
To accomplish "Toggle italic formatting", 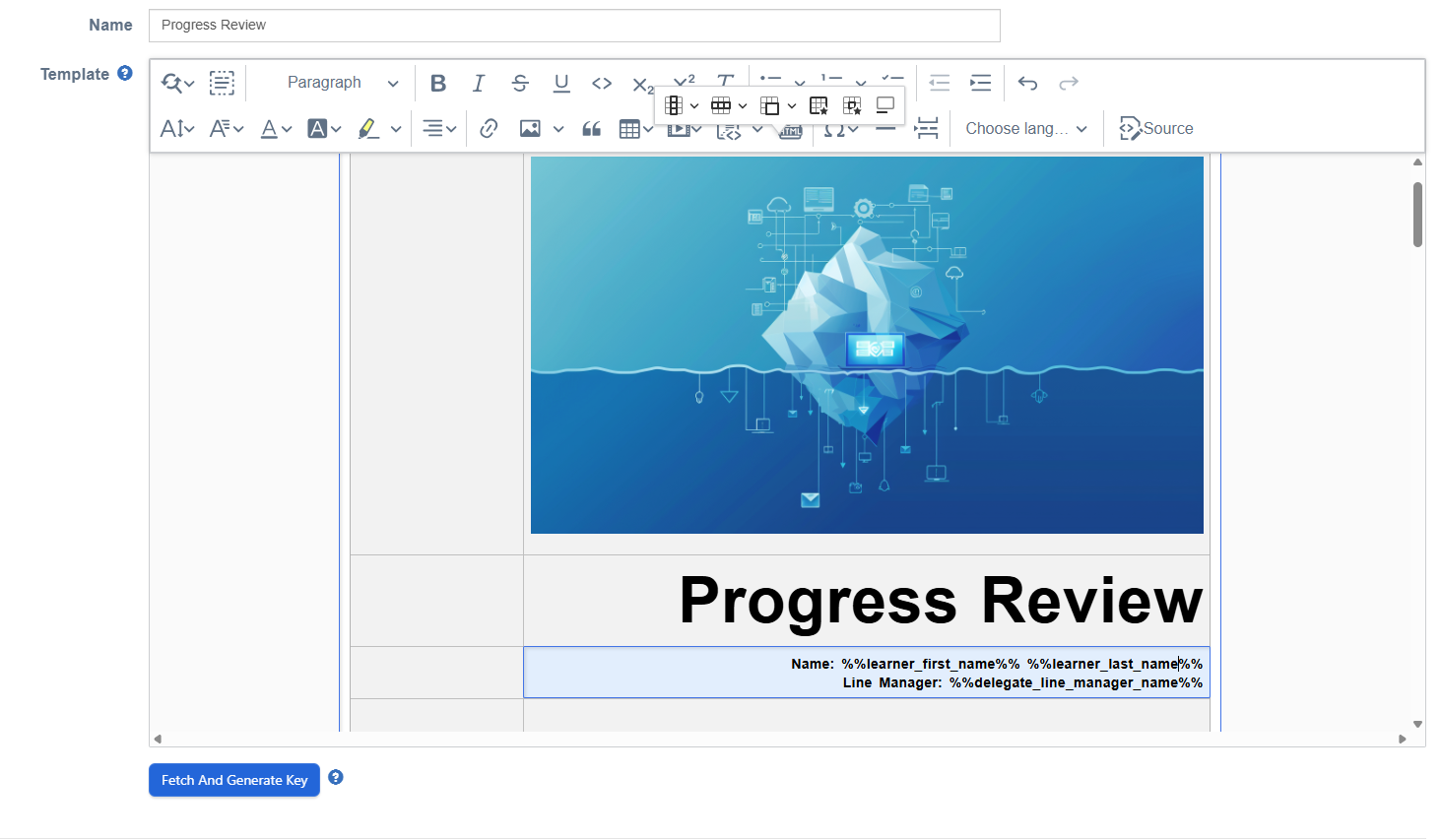I will (x=479, y=83).
